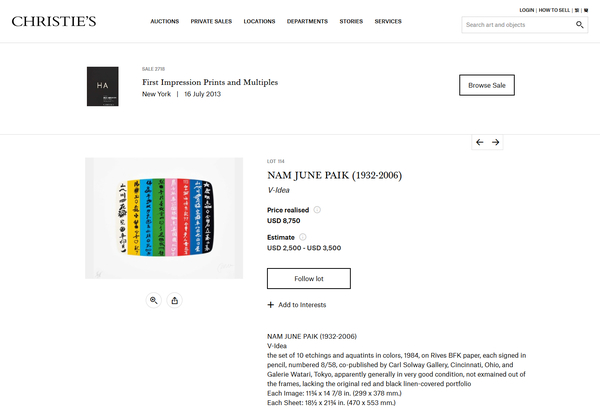Click the search magnifier icon

point(580,25)
